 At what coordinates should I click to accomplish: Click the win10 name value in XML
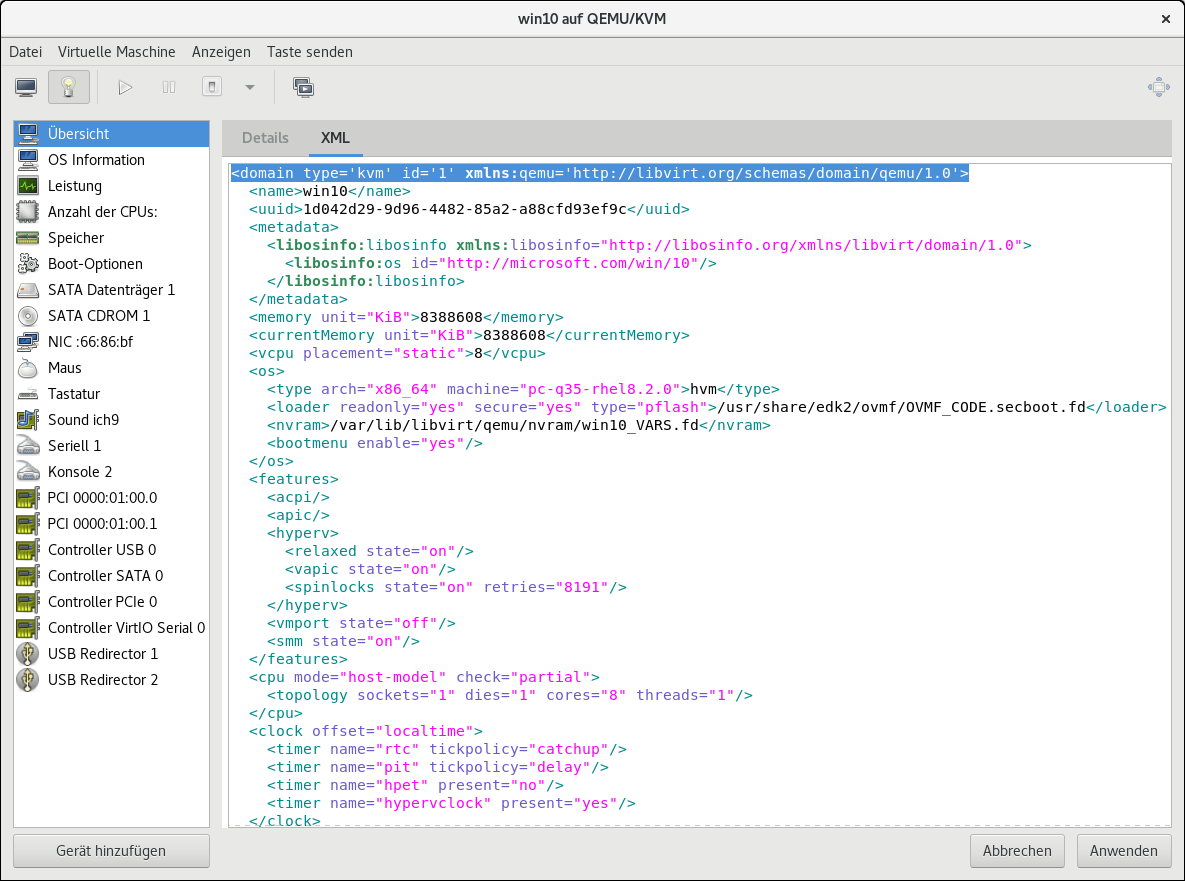pyautogui.click(x=325, y=191)
